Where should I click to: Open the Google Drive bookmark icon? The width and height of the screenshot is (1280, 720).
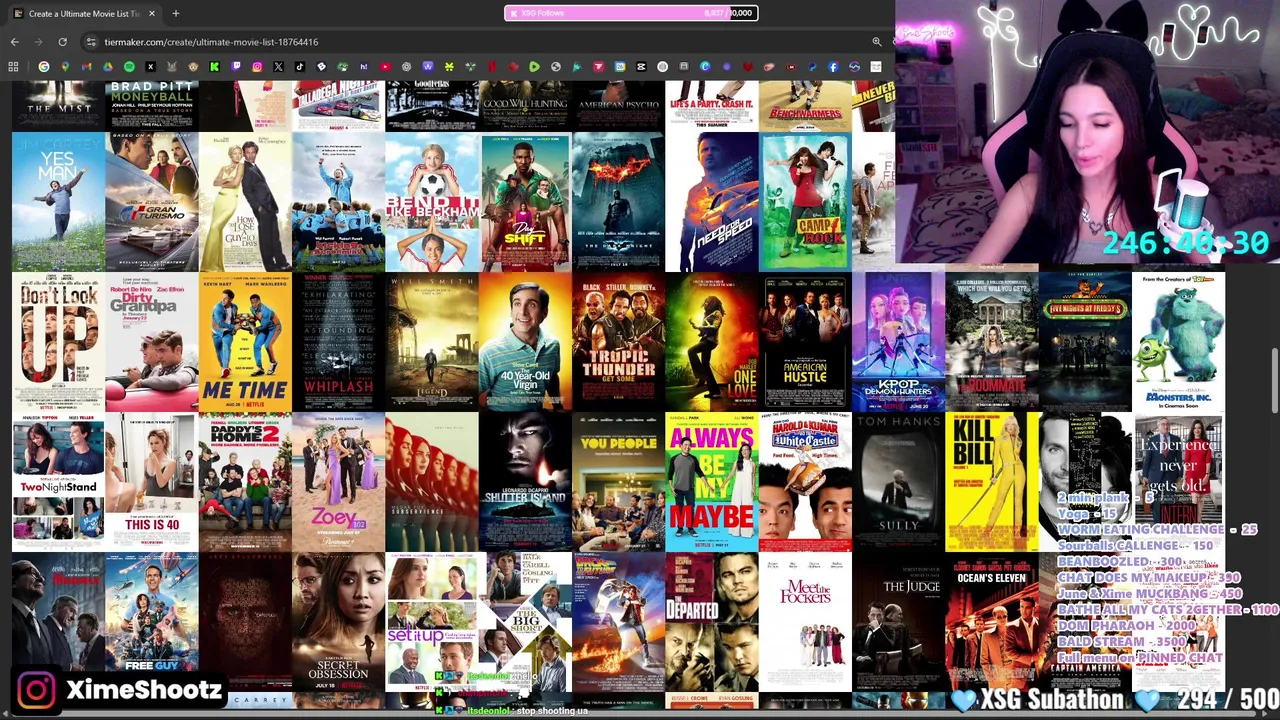108,67
